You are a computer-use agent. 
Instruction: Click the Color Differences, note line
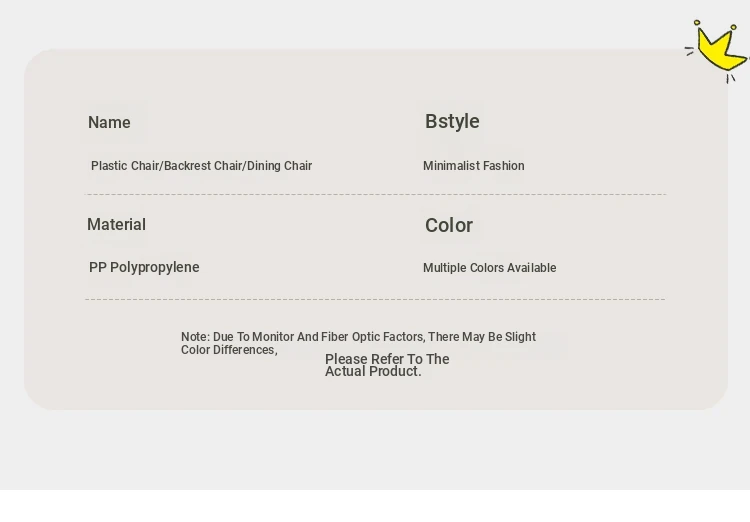228,350
